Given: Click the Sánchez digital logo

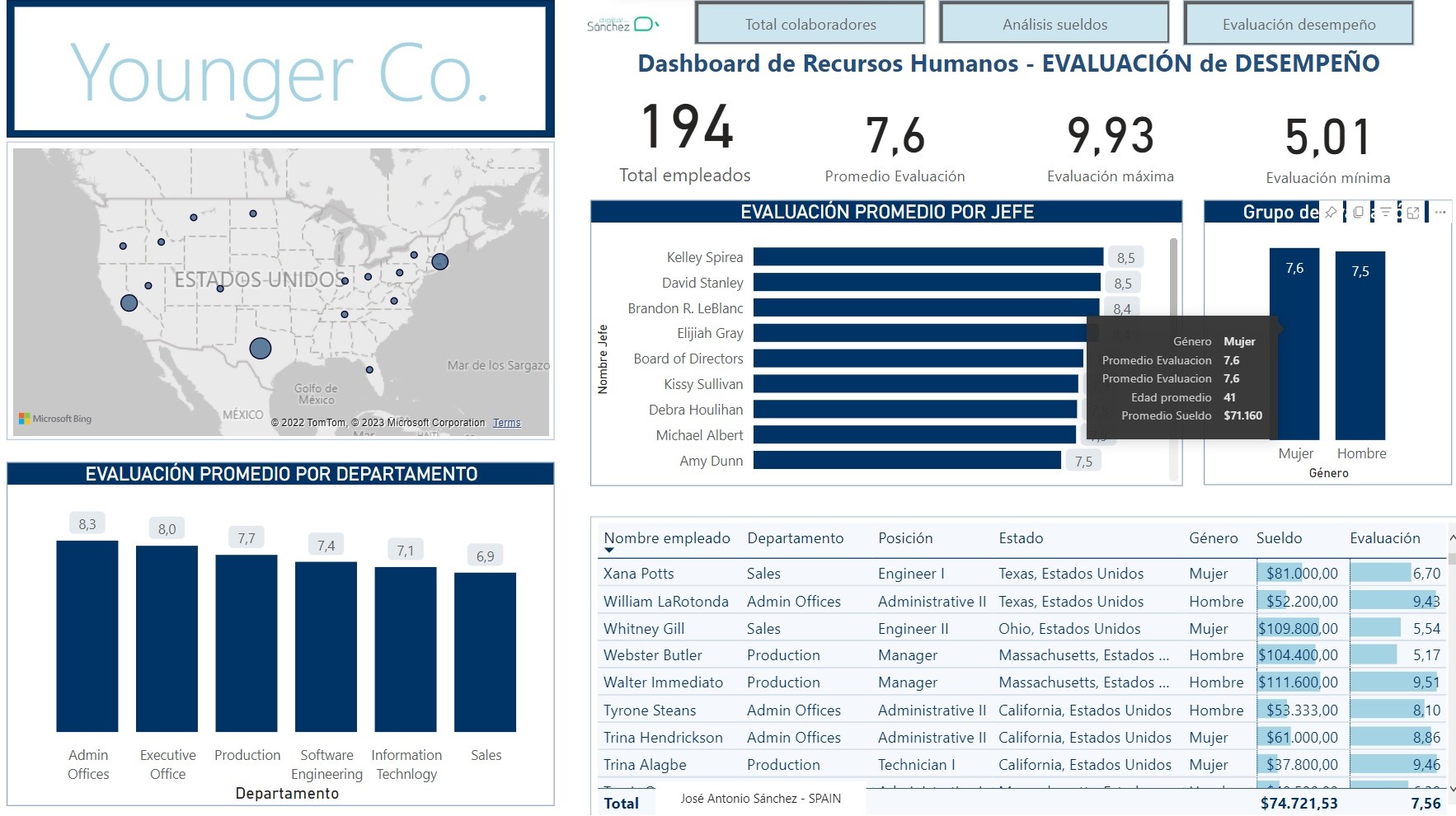Looking at the screenshot, I should [622, 25].
